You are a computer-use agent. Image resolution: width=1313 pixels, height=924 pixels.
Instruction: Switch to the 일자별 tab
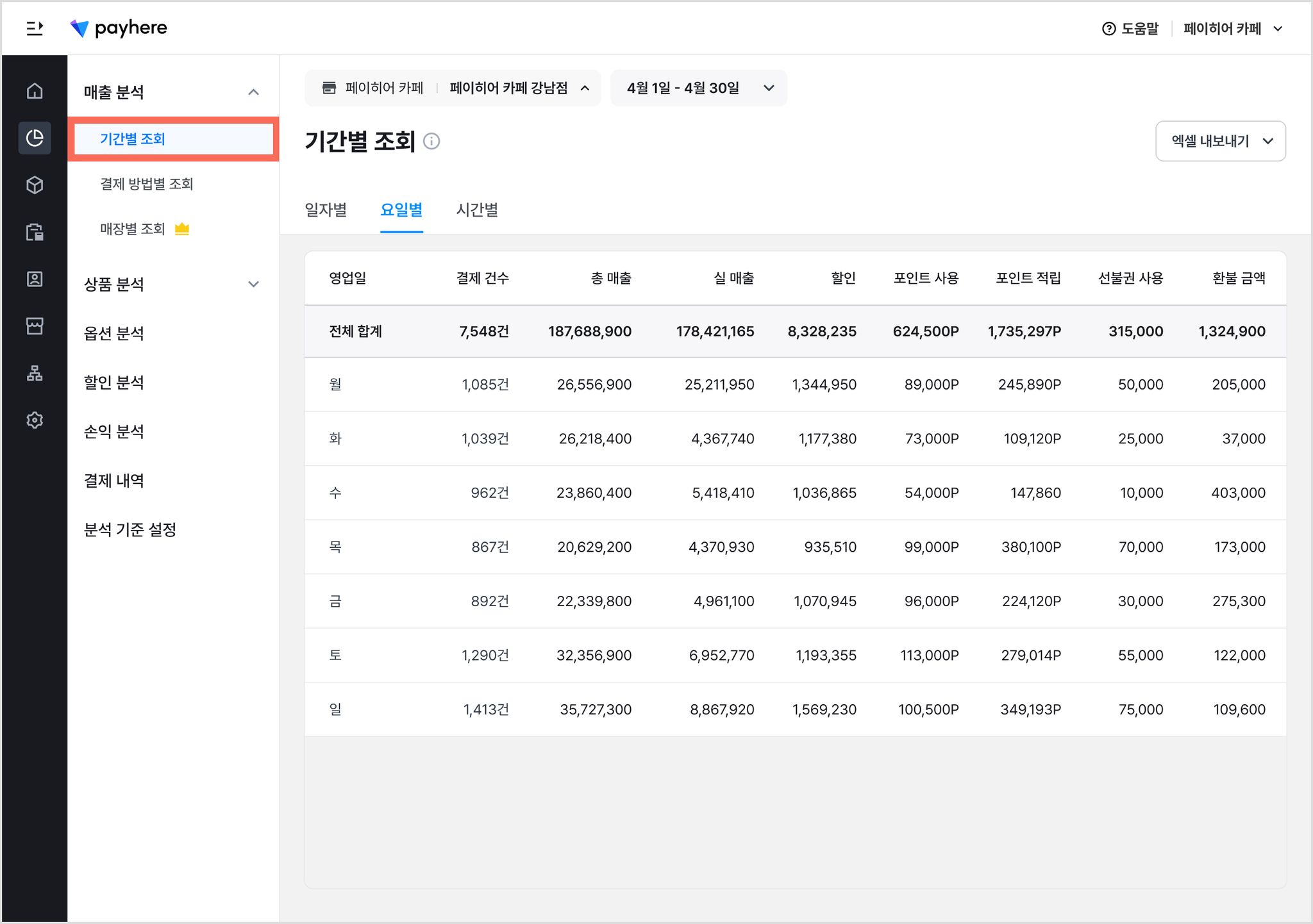[326, 210]
